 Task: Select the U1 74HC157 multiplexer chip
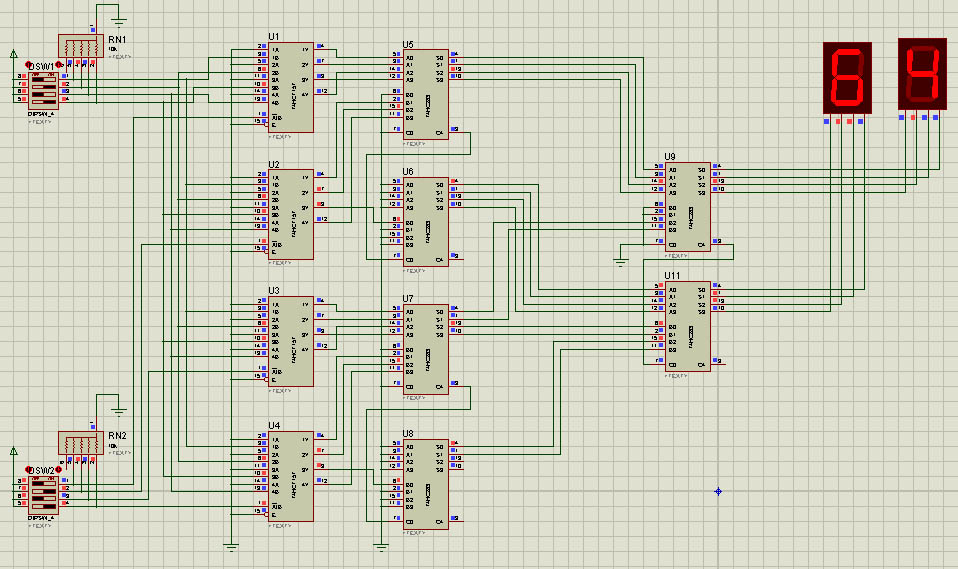coord(290,87)
